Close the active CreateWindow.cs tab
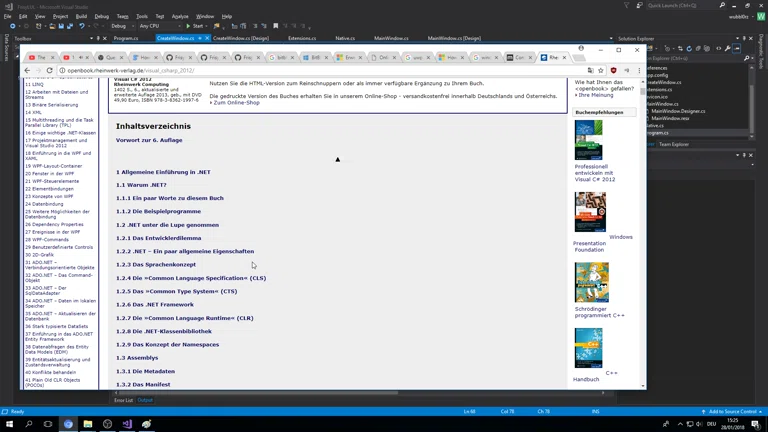Viewport: 768px width, 432px height. (207, 38)
